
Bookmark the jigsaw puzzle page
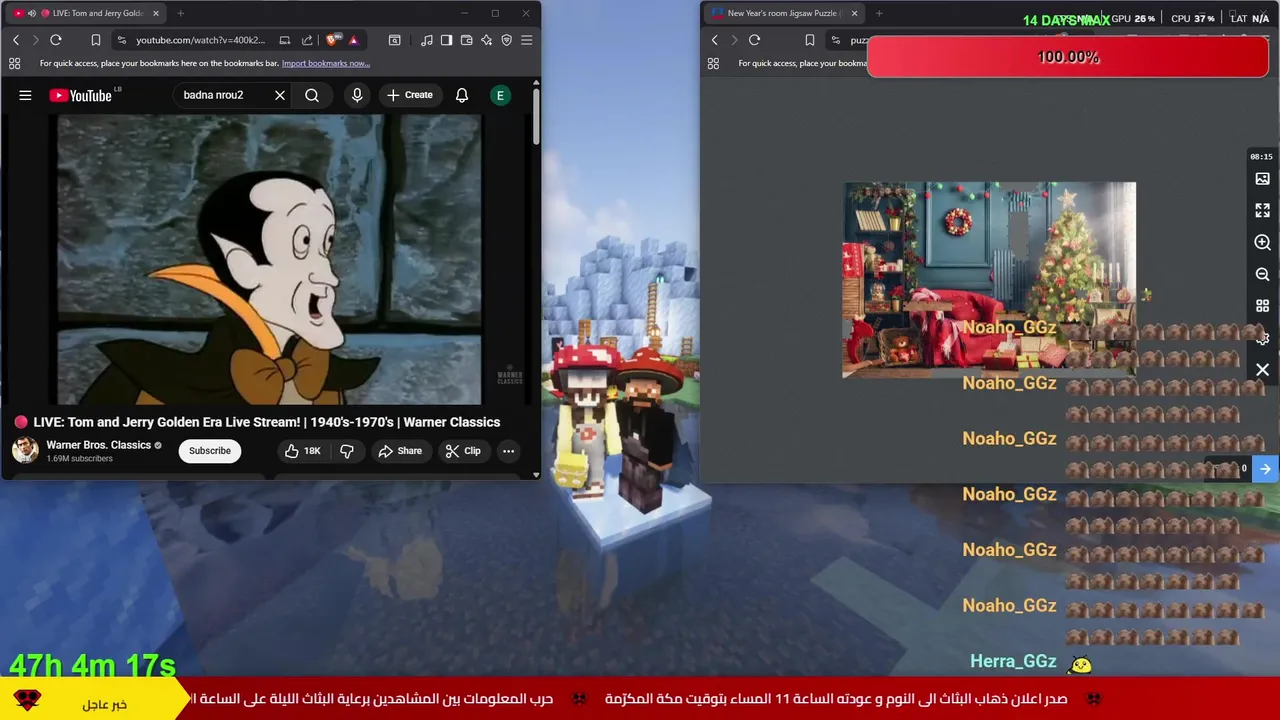810,40
